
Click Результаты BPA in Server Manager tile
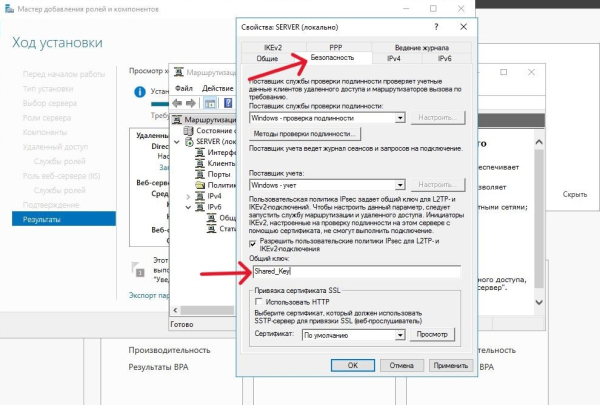coord(158,367)
